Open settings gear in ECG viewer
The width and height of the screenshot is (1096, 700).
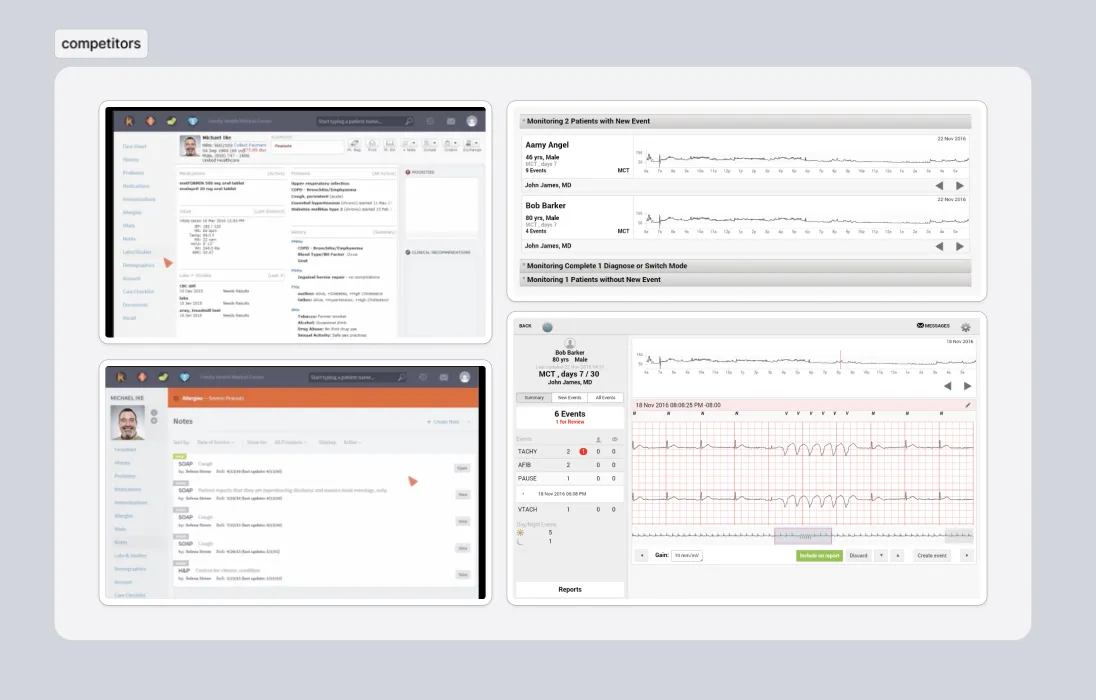click(965, 327)
